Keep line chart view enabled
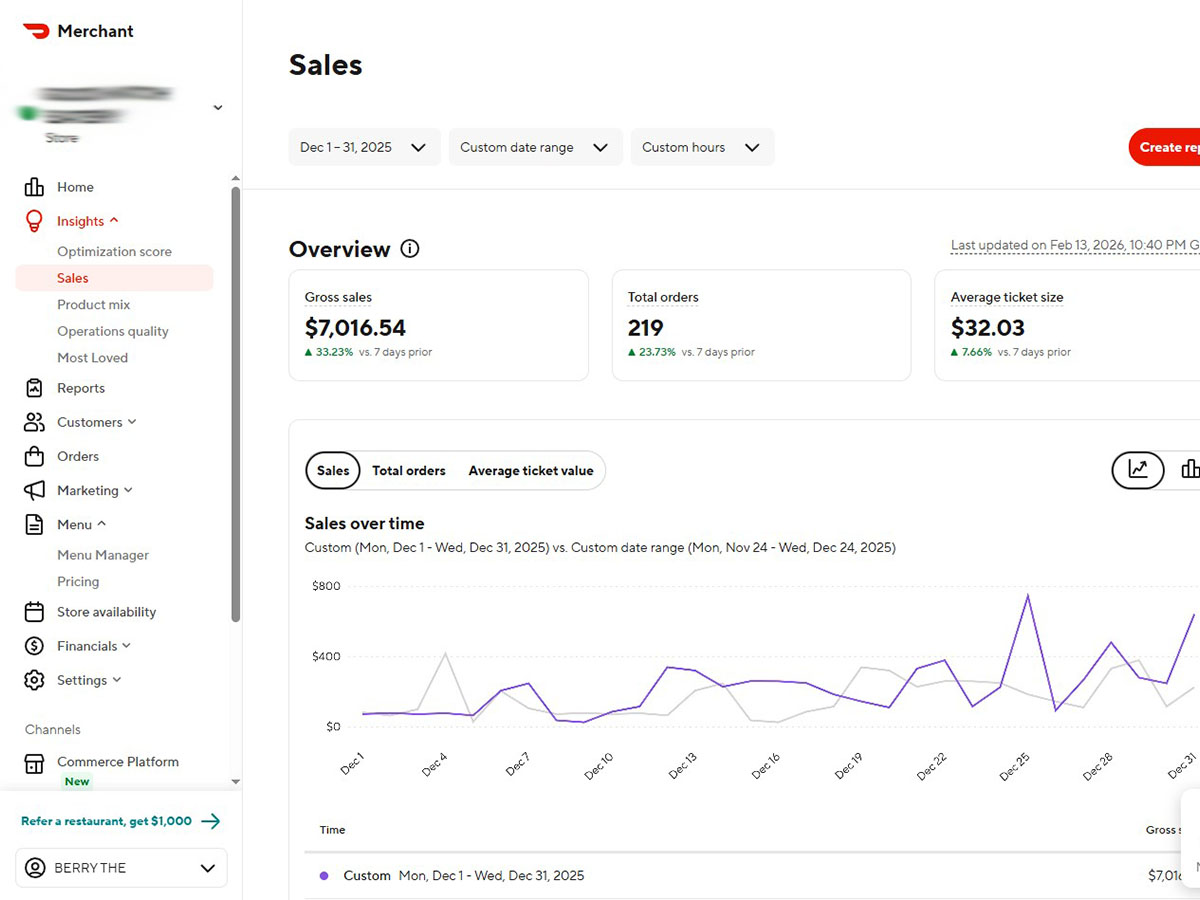 pos(1137,469)
